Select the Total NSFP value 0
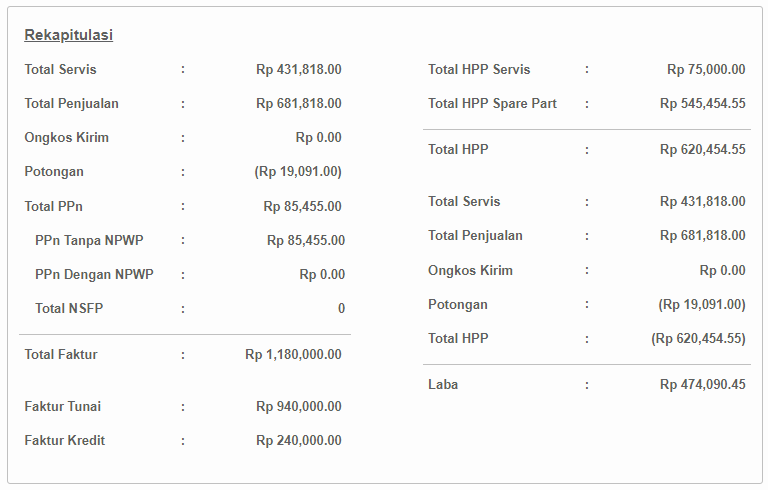The width and height of the screenshot is (768, 490). 341,308
